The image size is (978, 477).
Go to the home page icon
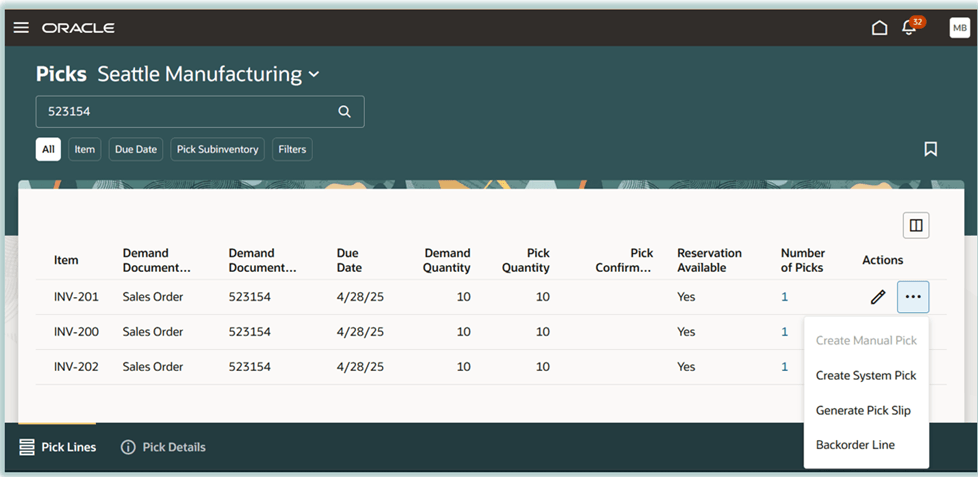[879, 27]
